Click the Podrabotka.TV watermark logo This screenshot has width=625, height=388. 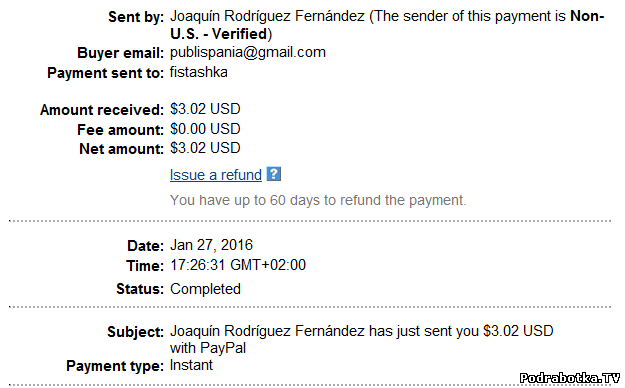pos(570,378)
